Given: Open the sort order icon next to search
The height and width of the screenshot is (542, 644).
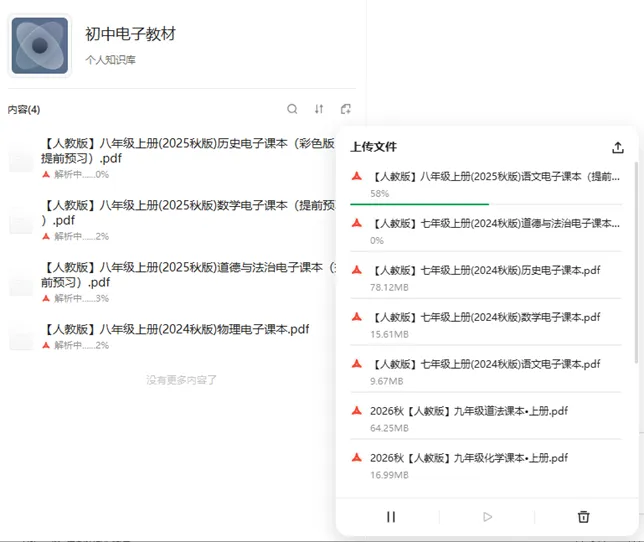Looking at the screenshot, I should pyautogui.click(x=319, y=109).
